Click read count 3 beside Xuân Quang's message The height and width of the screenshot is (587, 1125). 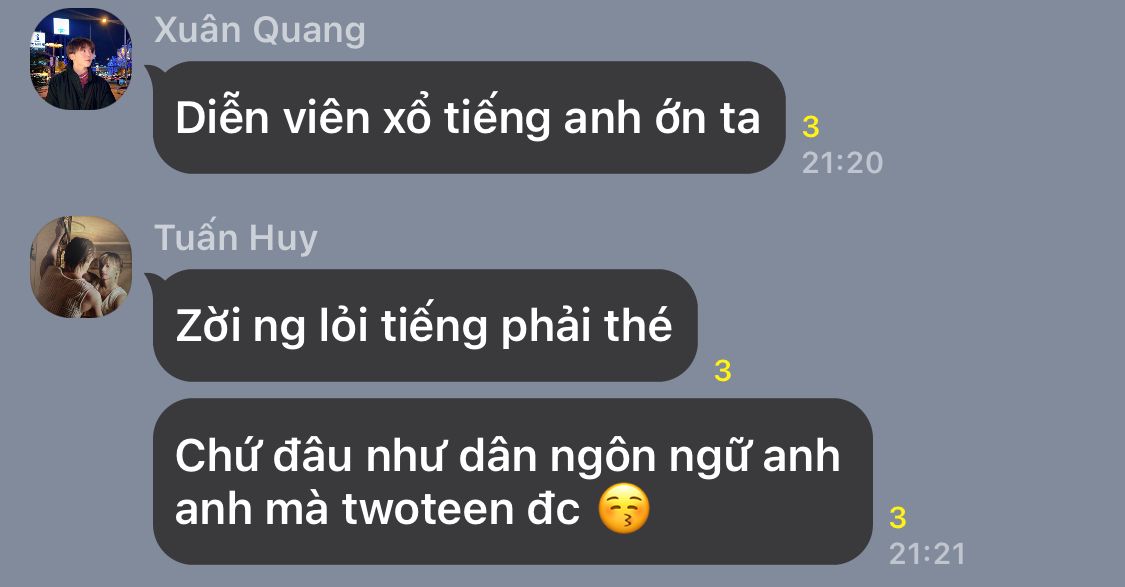[811, 127]
